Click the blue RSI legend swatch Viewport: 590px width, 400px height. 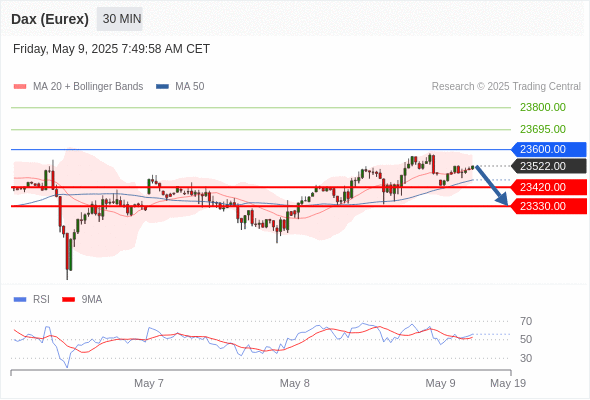pos(20,300)
